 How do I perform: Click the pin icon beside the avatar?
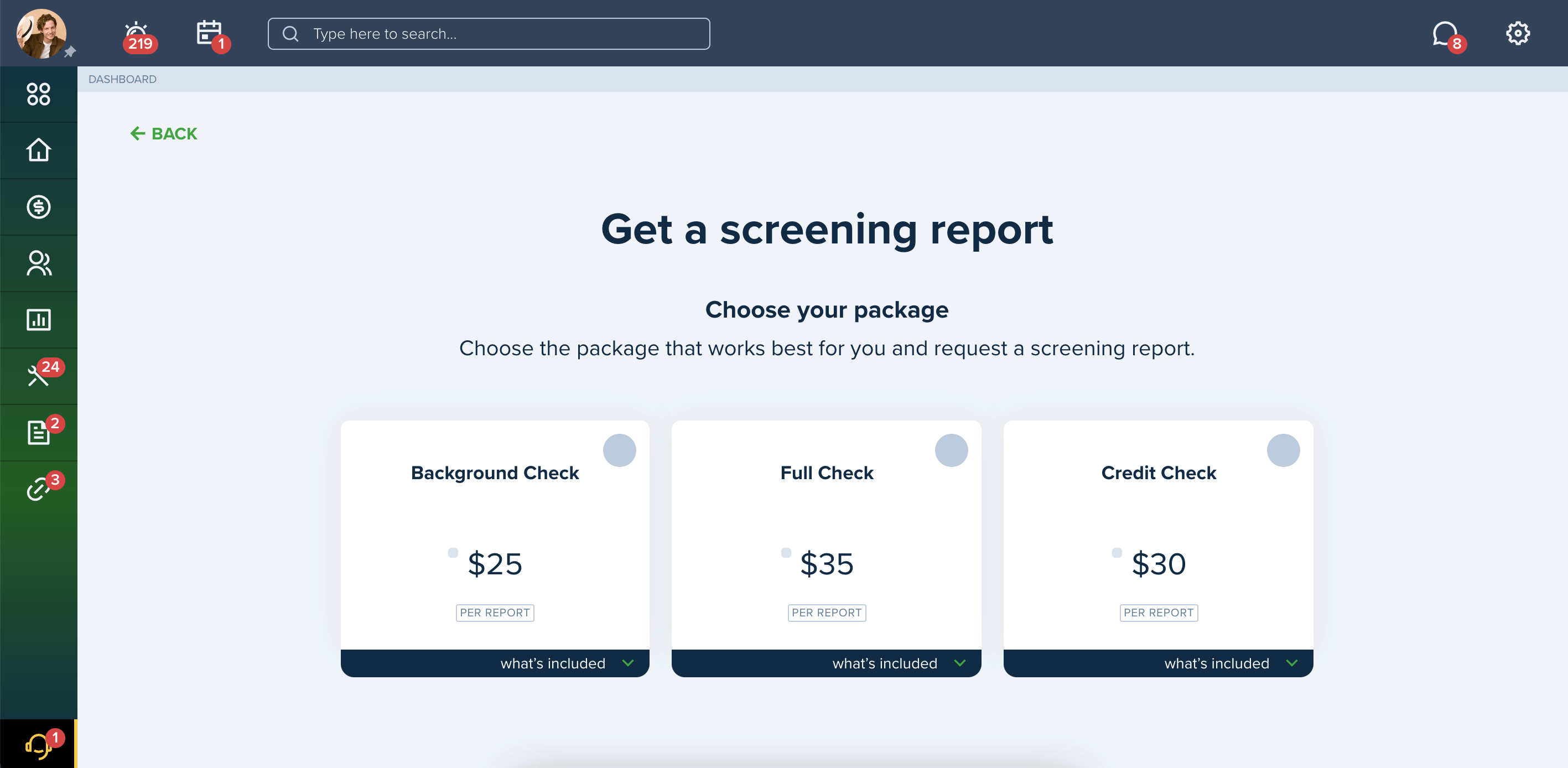pyautogui.click(x=70, y=51)
